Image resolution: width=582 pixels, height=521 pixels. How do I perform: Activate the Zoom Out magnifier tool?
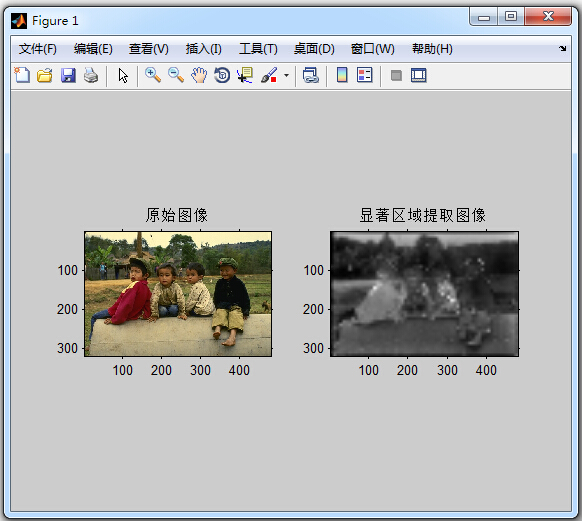coord(176,75)
